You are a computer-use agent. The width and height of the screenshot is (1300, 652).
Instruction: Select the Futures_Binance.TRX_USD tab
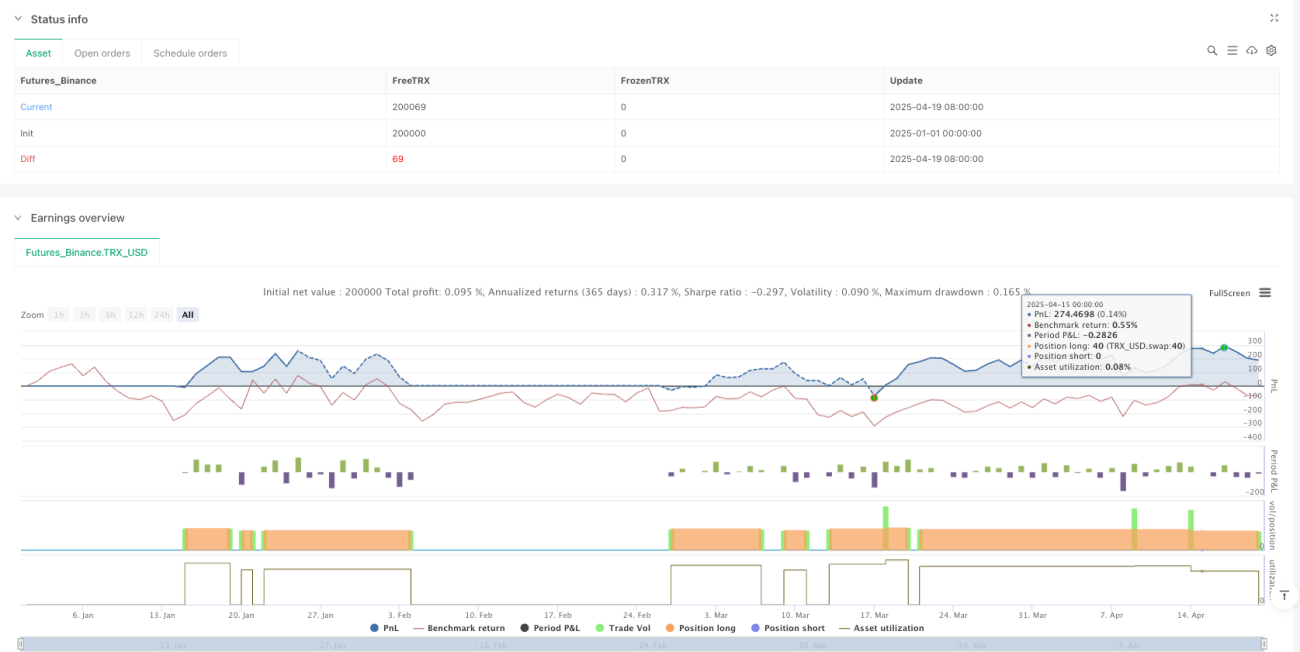[x=87, y=252]
